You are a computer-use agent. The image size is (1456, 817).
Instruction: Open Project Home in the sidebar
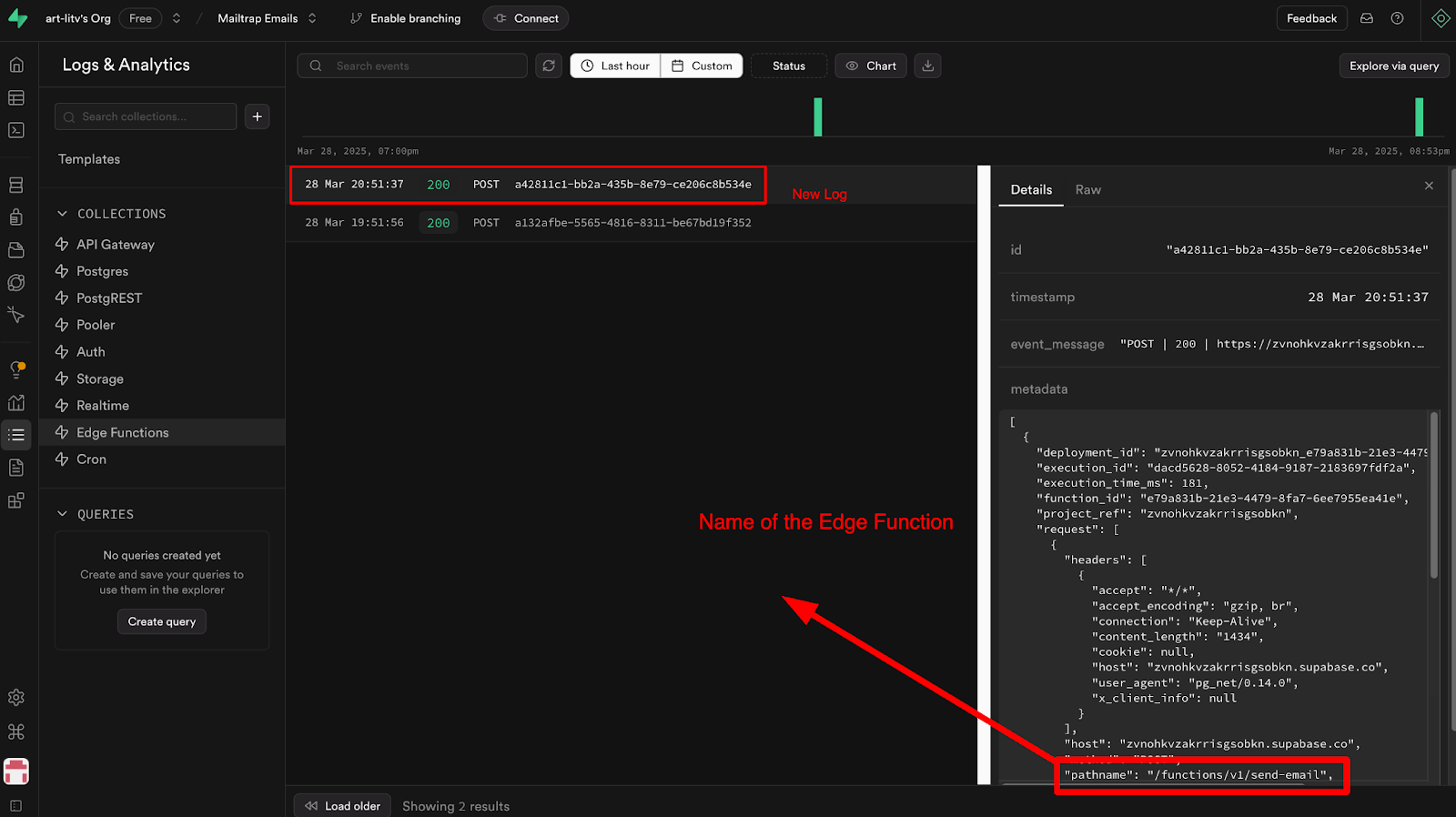coord(16,65)
